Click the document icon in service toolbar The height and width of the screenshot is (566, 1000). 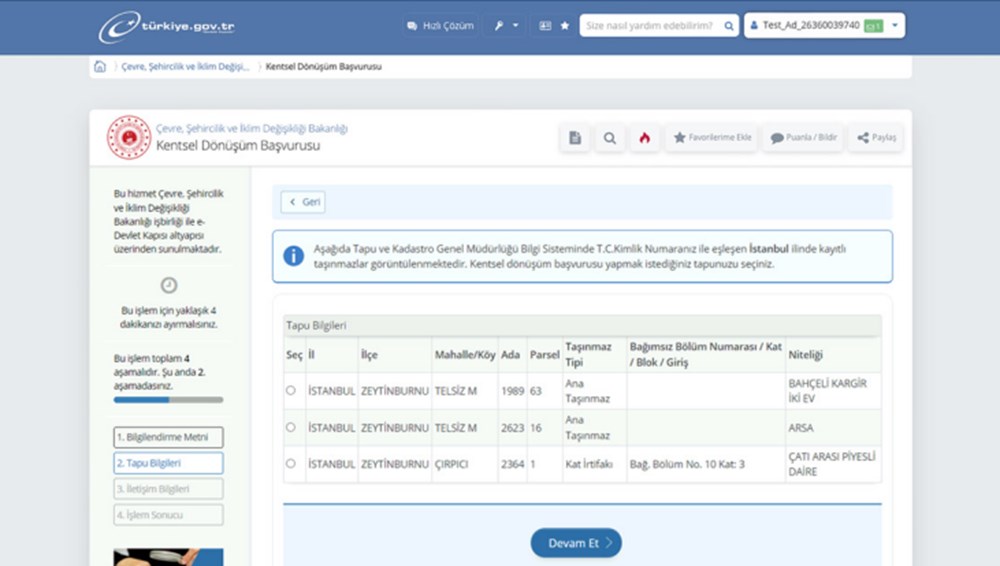click(x=574, y=138)
